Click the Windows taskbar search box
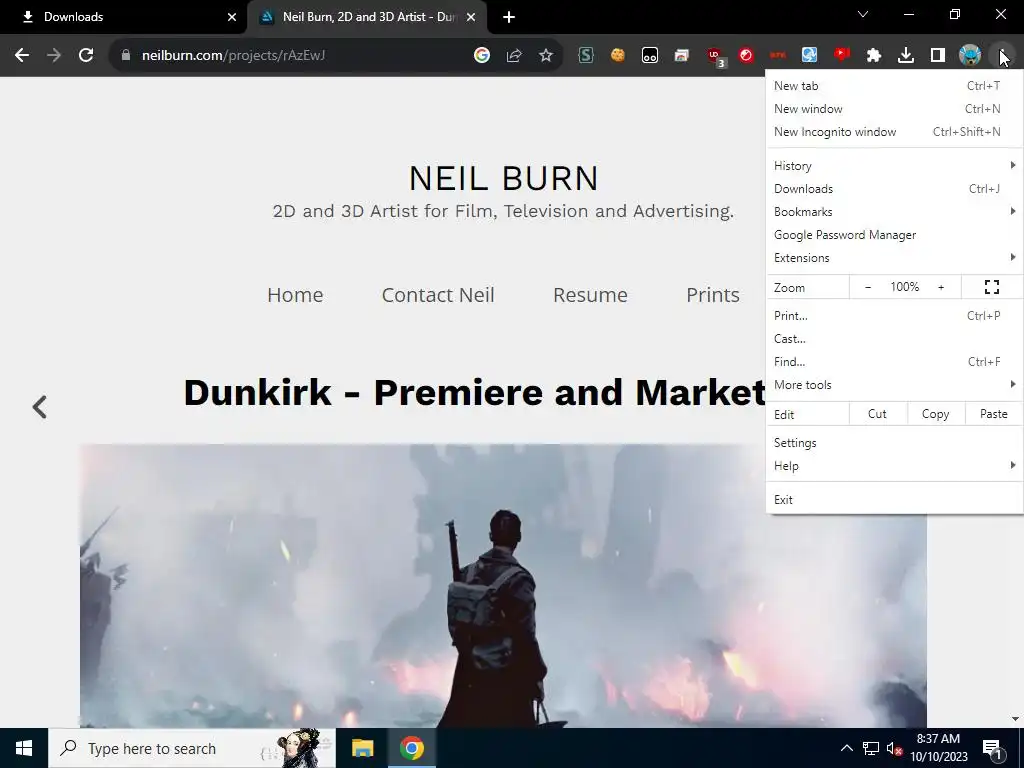 [x=192, y=748]
